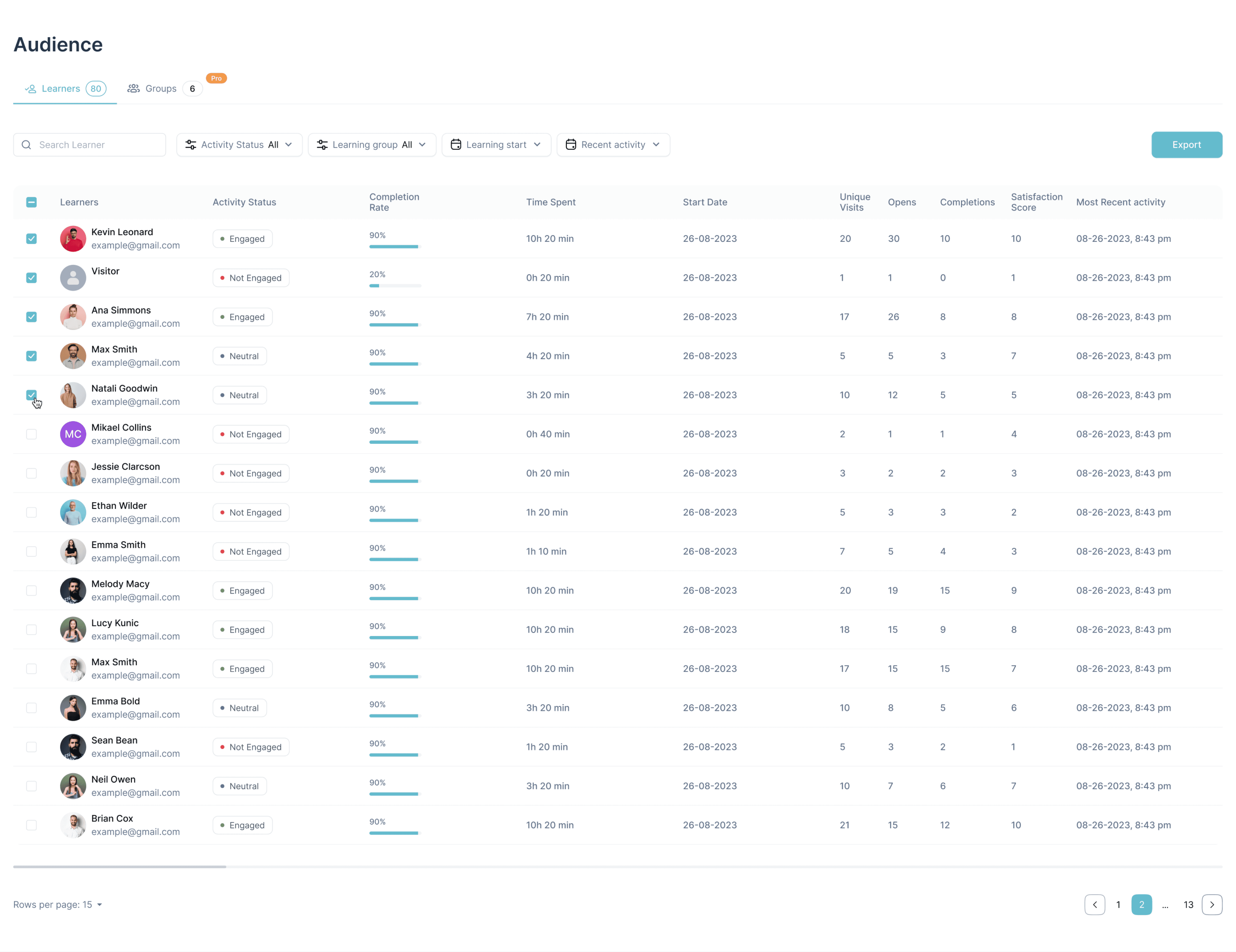This screenshot has height=952, width=1236.
Task: Expand the Learning group filter dropdown
Action: pyautogui.click(x=372, y=145)
